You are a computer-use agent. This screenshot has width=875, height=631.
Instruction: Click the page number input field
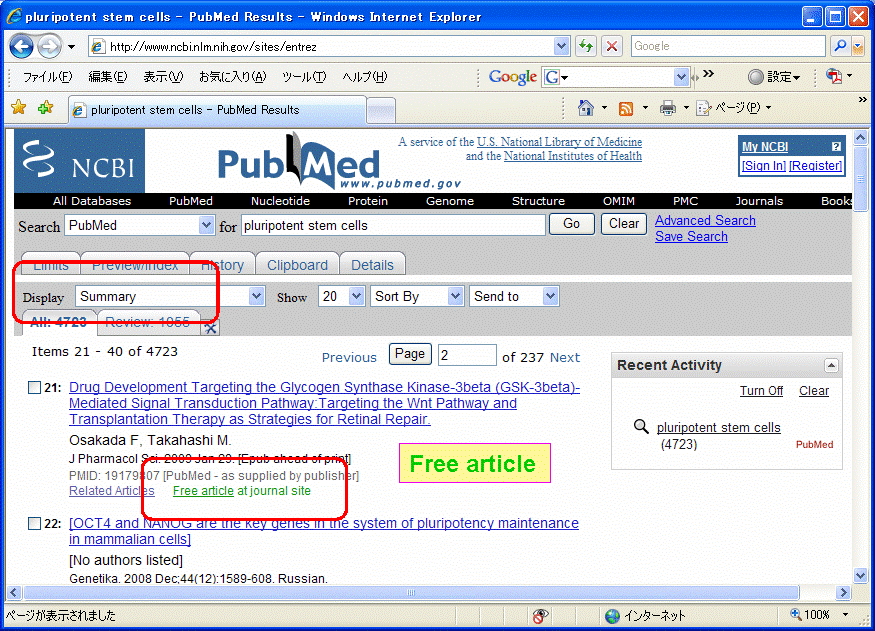(x=467, y=354)
